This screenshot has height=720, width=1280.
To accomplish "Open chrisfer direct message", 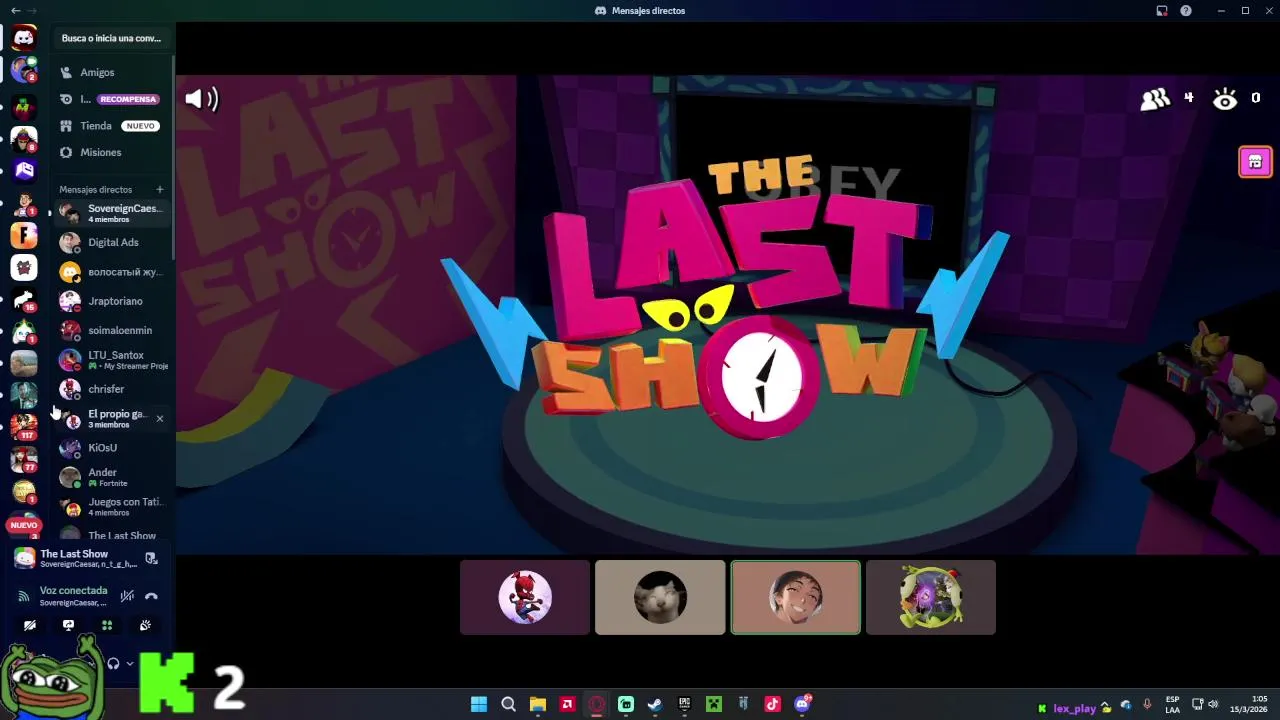I will coord(112,389).
